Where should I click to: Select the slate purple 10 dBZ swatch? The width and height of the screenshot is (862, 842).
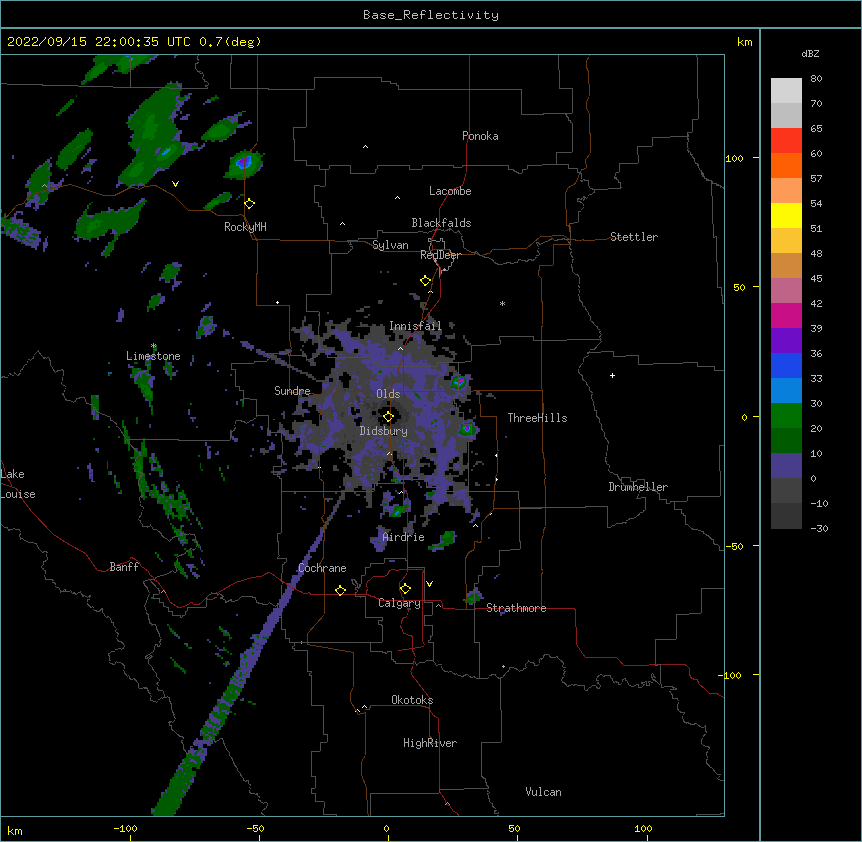pos(786,466)
